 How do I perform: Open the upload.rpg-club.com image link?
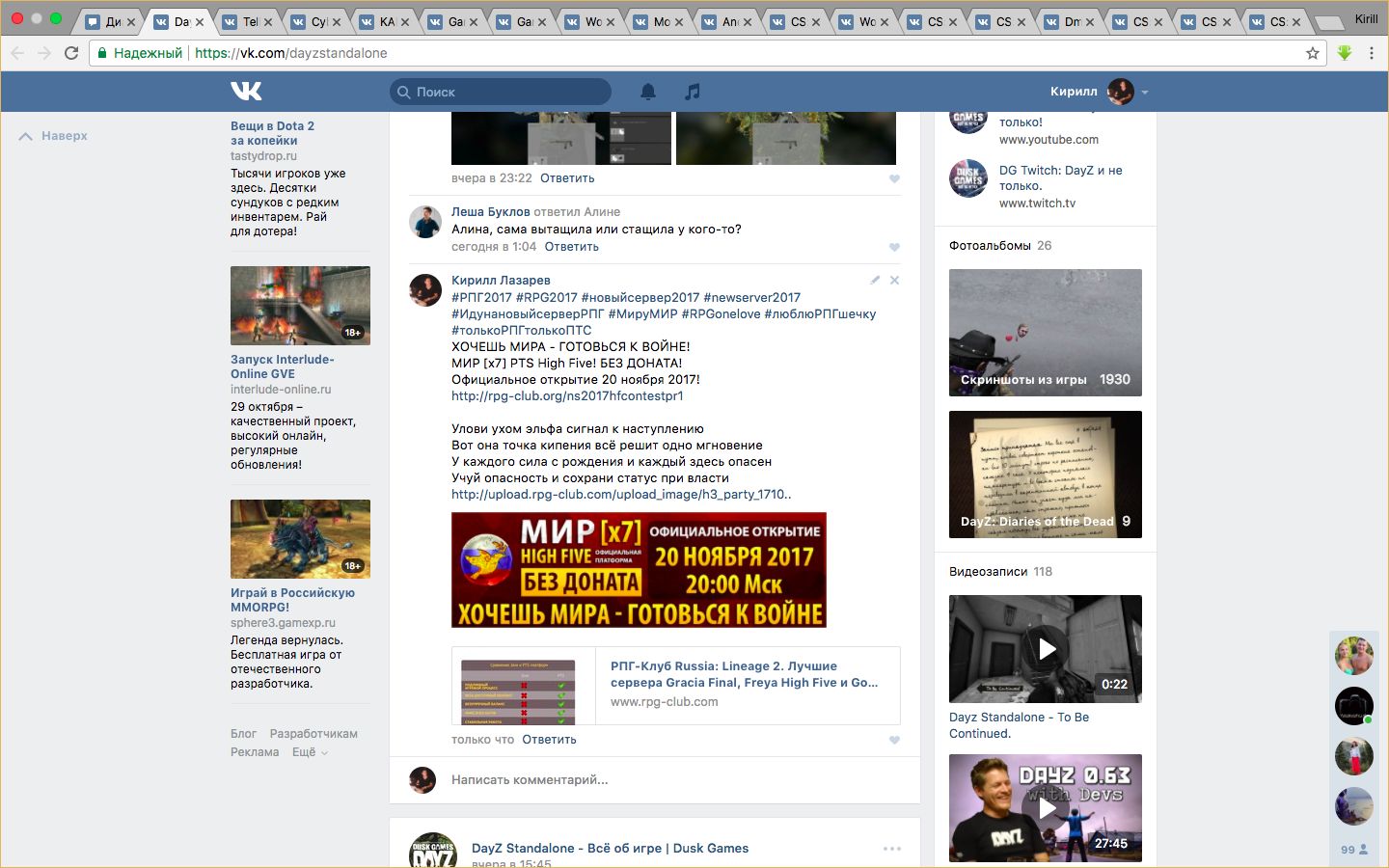click(x=621, y=495)
